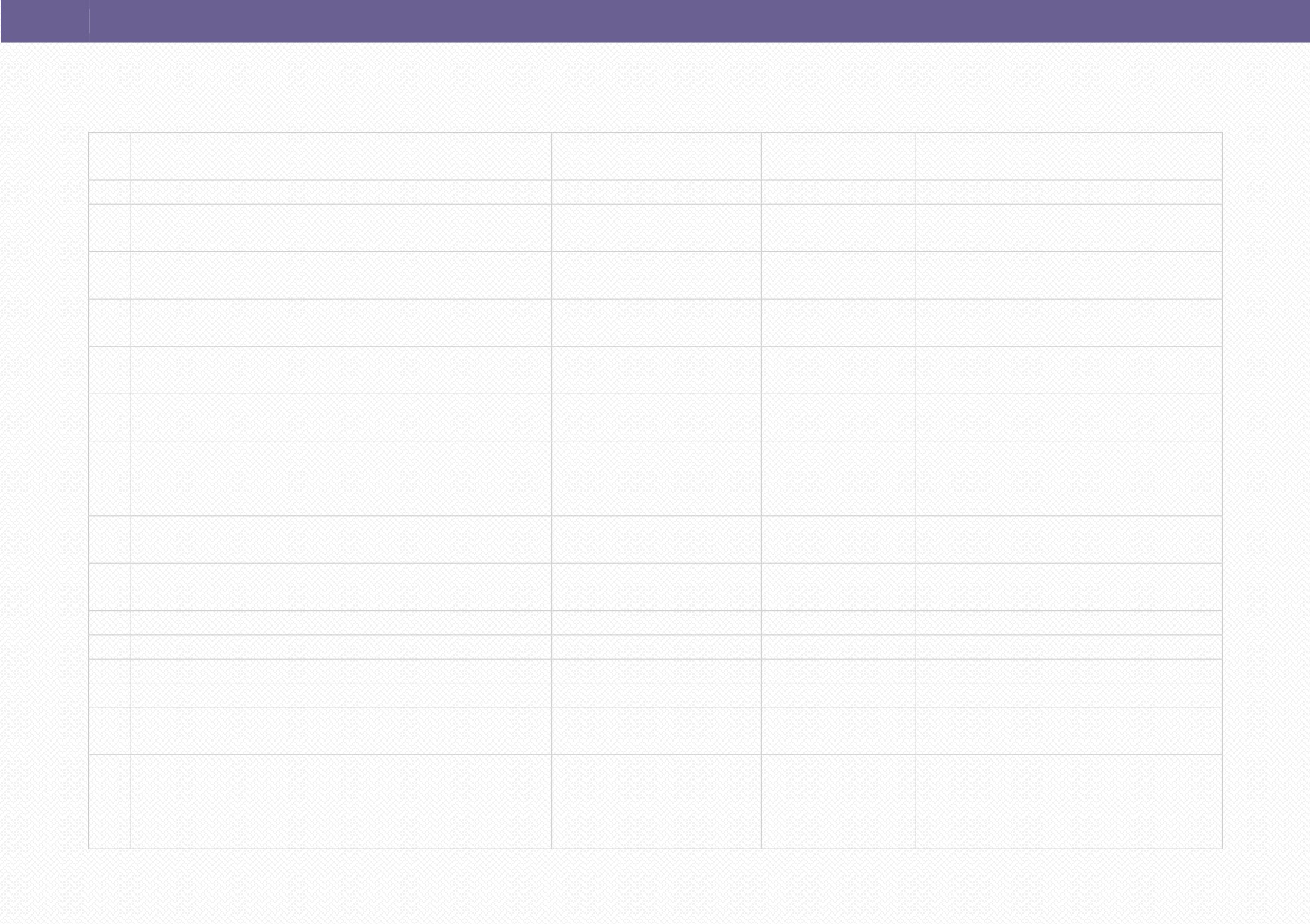Click the bottom row cell in third column

(656, 801)
